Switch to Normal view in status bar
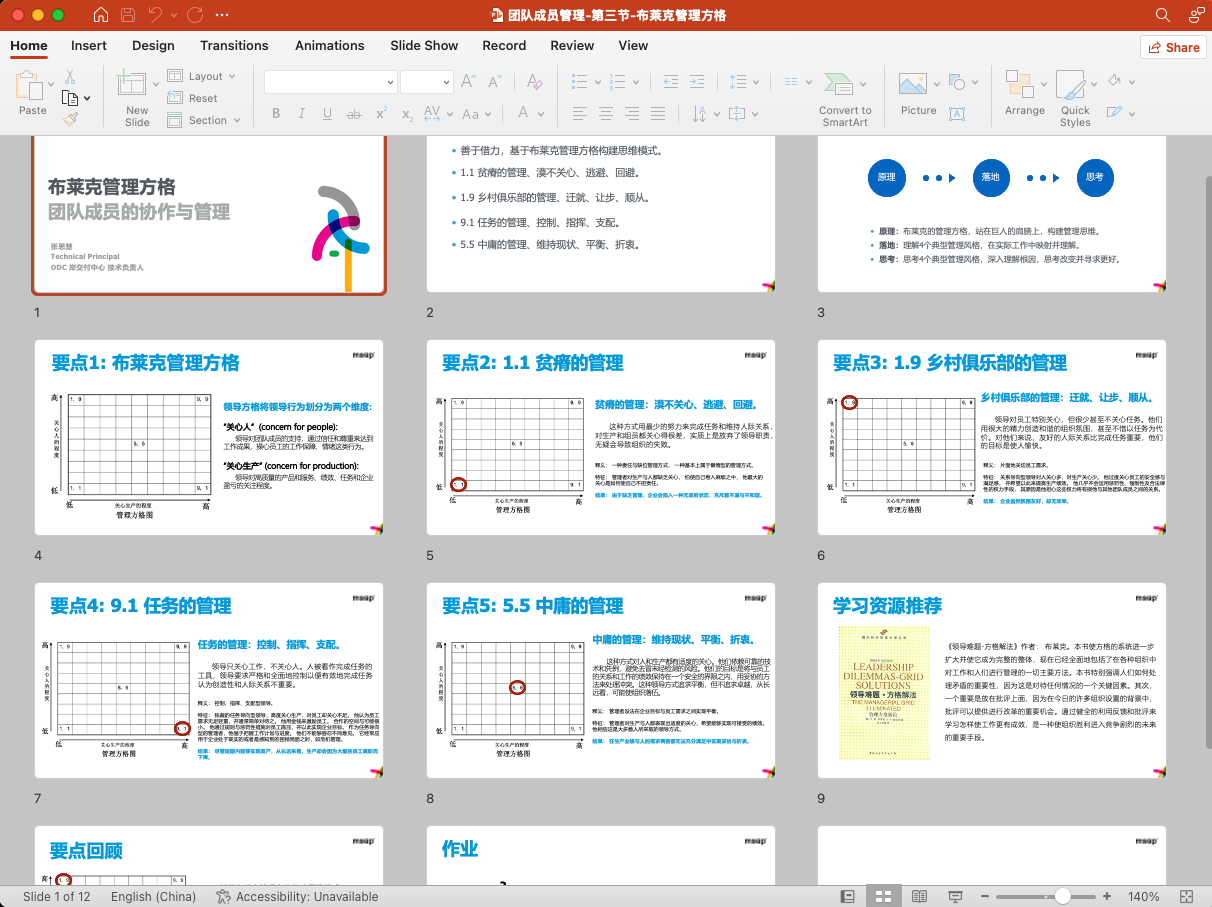 pyautogui.click(x=847, y=896)
